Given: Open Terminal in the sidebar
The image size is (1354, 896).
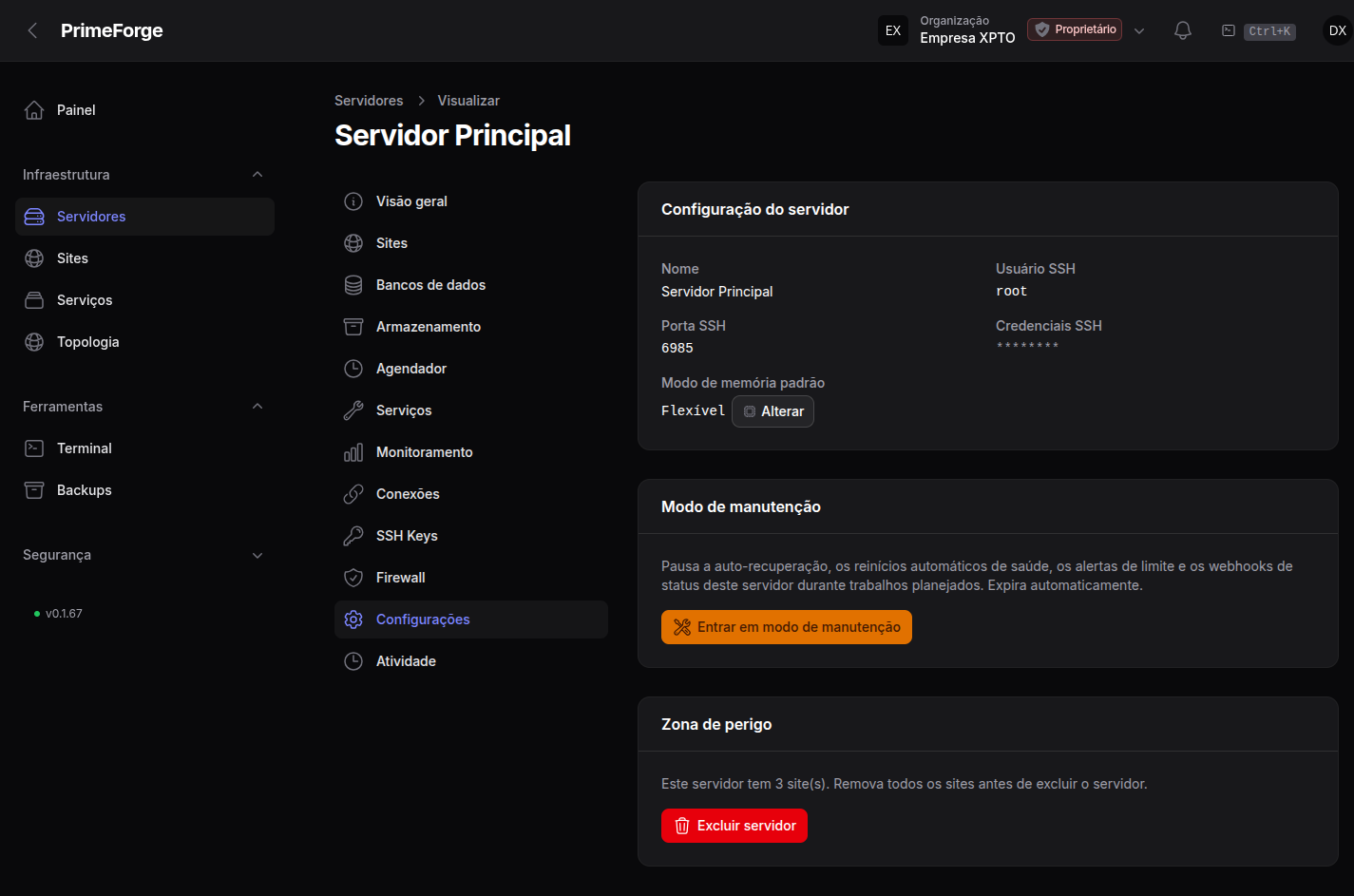Looking at the screenshot, I should point(144,448).
